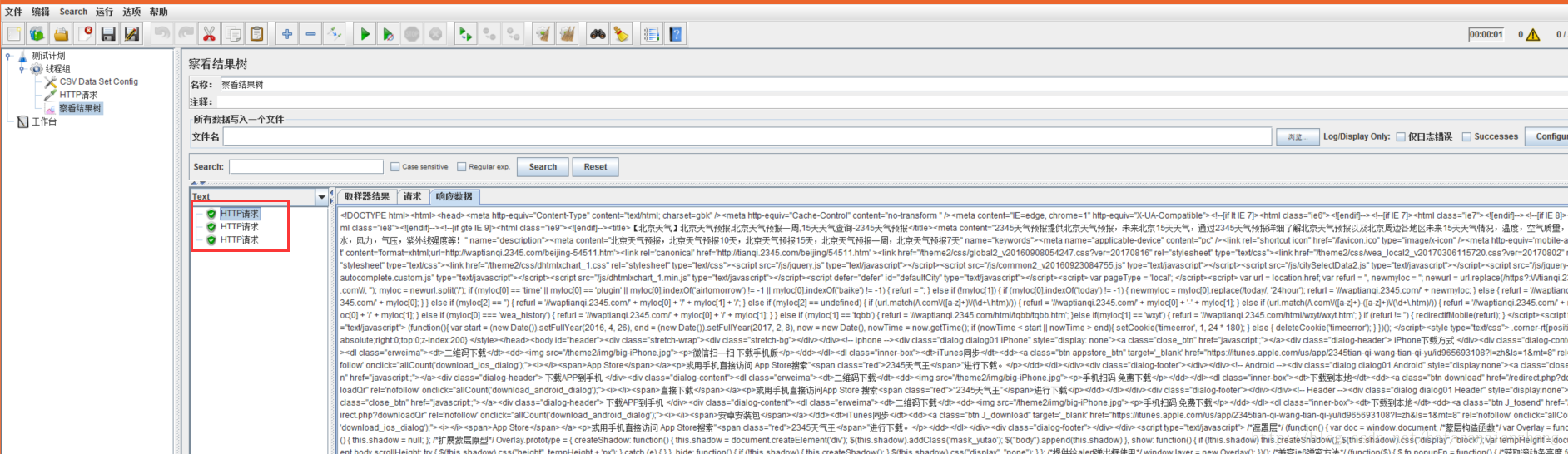Select 工作台 tree item
The image size is (1568, 454).
coord(44,122)
